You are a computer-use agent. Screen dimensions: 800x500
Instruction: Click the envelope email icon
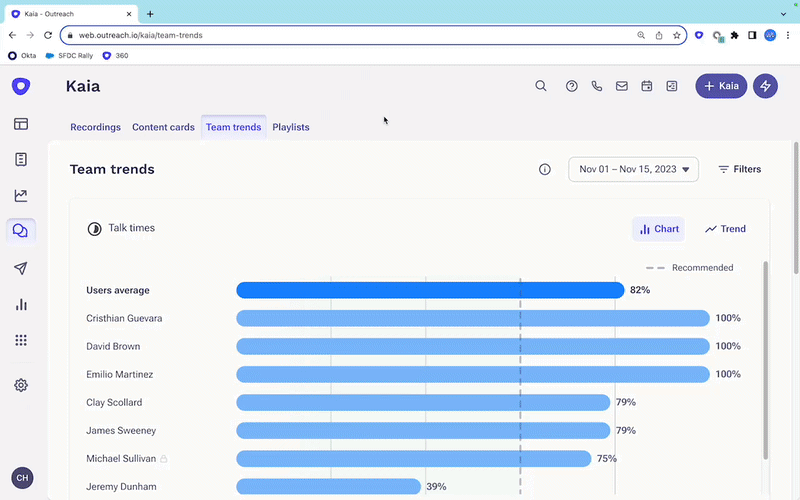(x=622, y=86)
